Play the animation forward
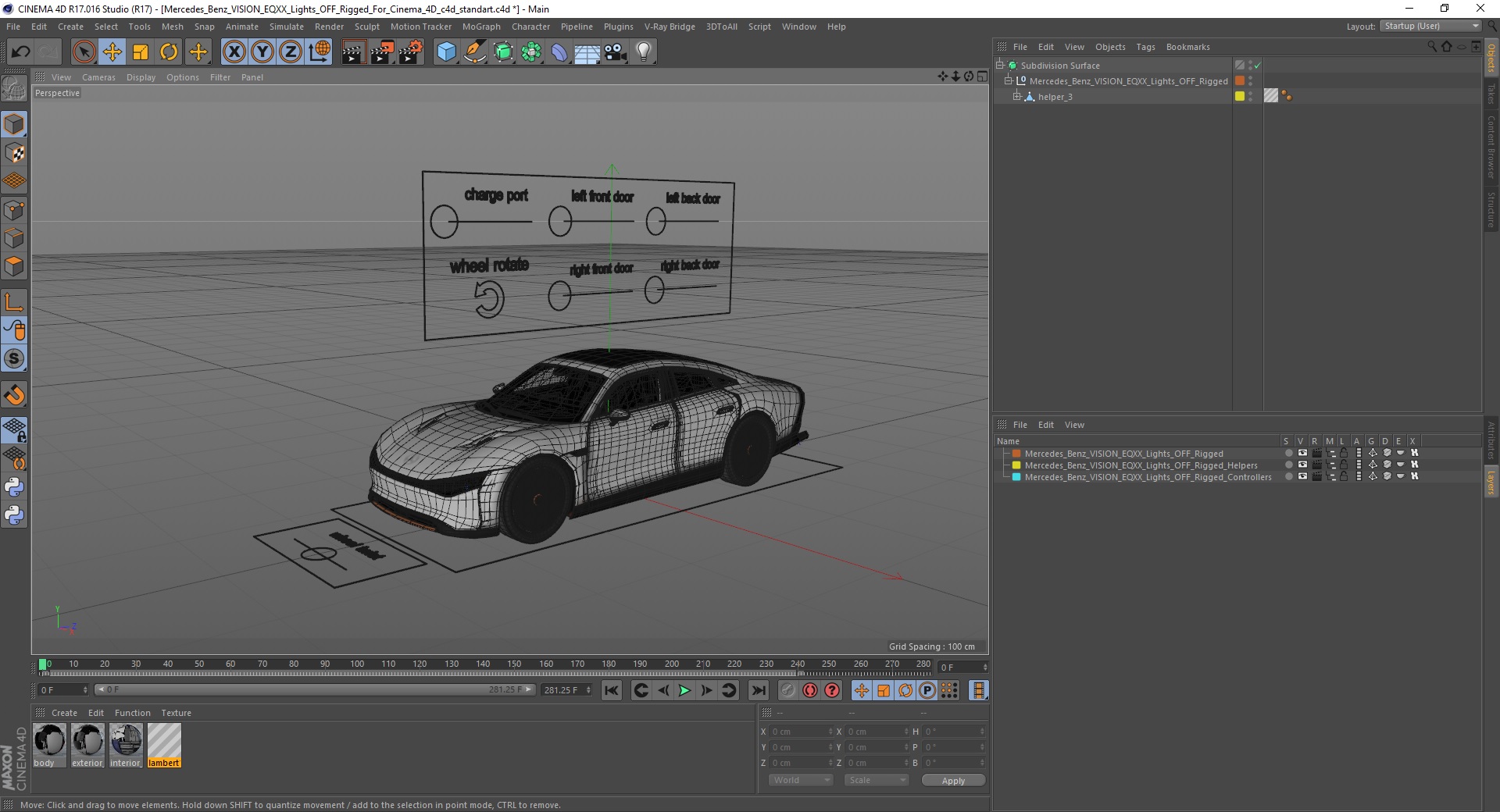 point(684,690)
